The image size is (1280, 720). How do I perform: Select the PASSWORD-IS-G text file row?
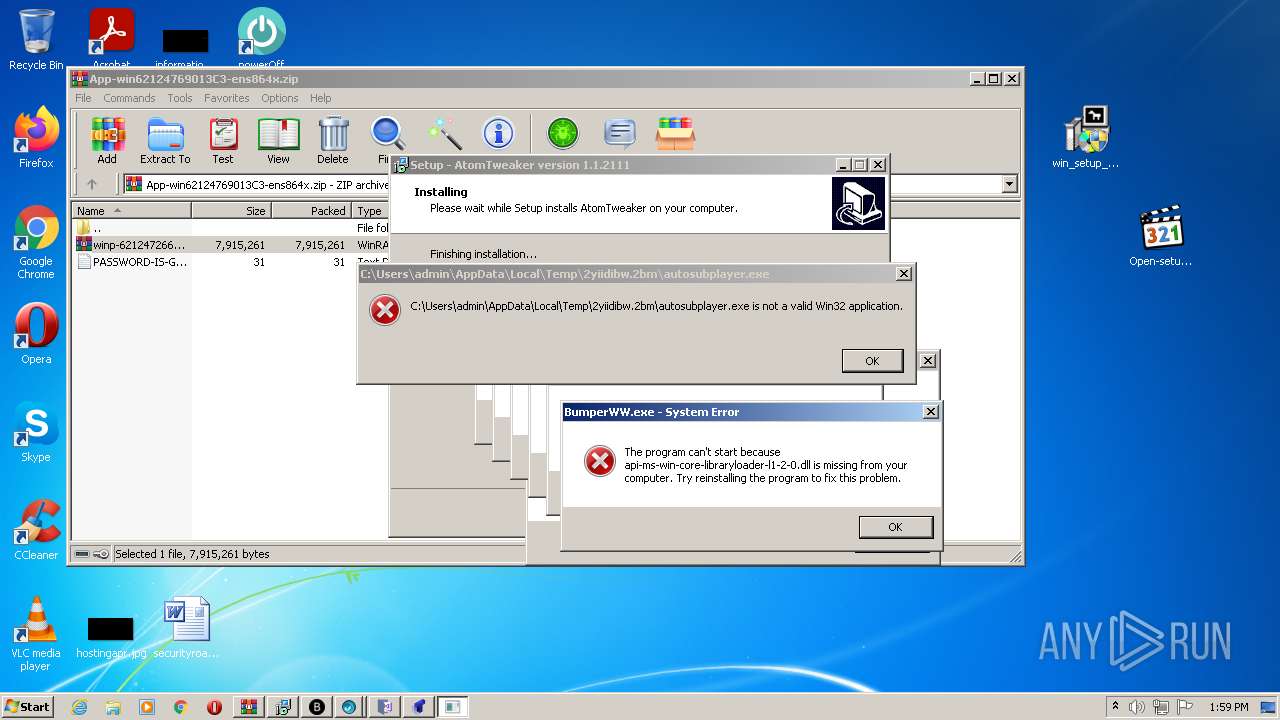point(230,262)
